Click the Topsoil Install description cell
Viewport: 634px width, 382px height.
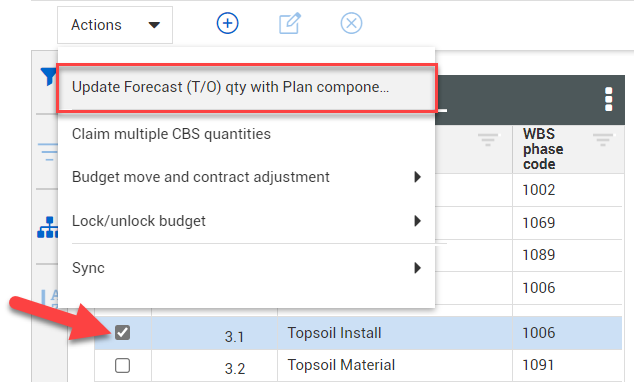click(x=395, y=333)
